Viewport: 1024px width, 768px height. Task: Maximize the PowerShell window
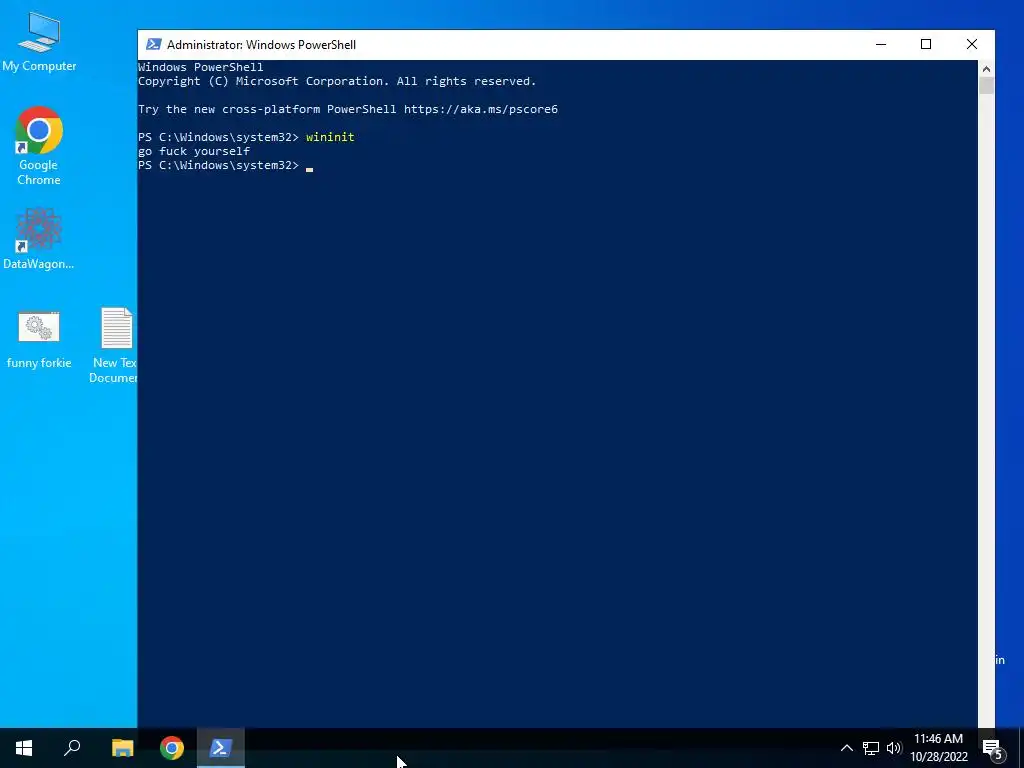pos(926,44)
